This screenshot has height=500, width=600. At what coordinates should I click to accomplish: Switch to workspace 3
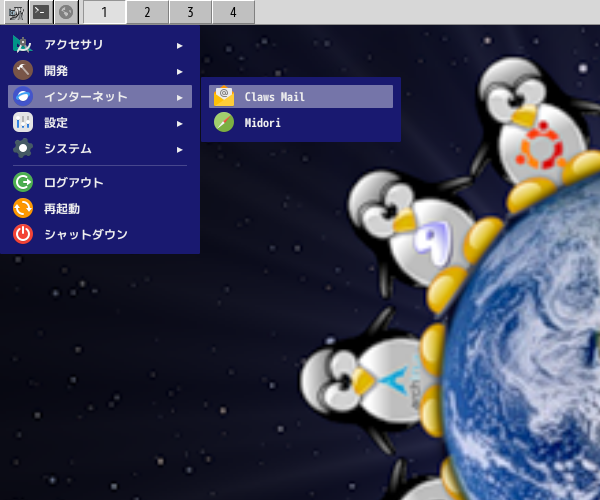(190, 13)
